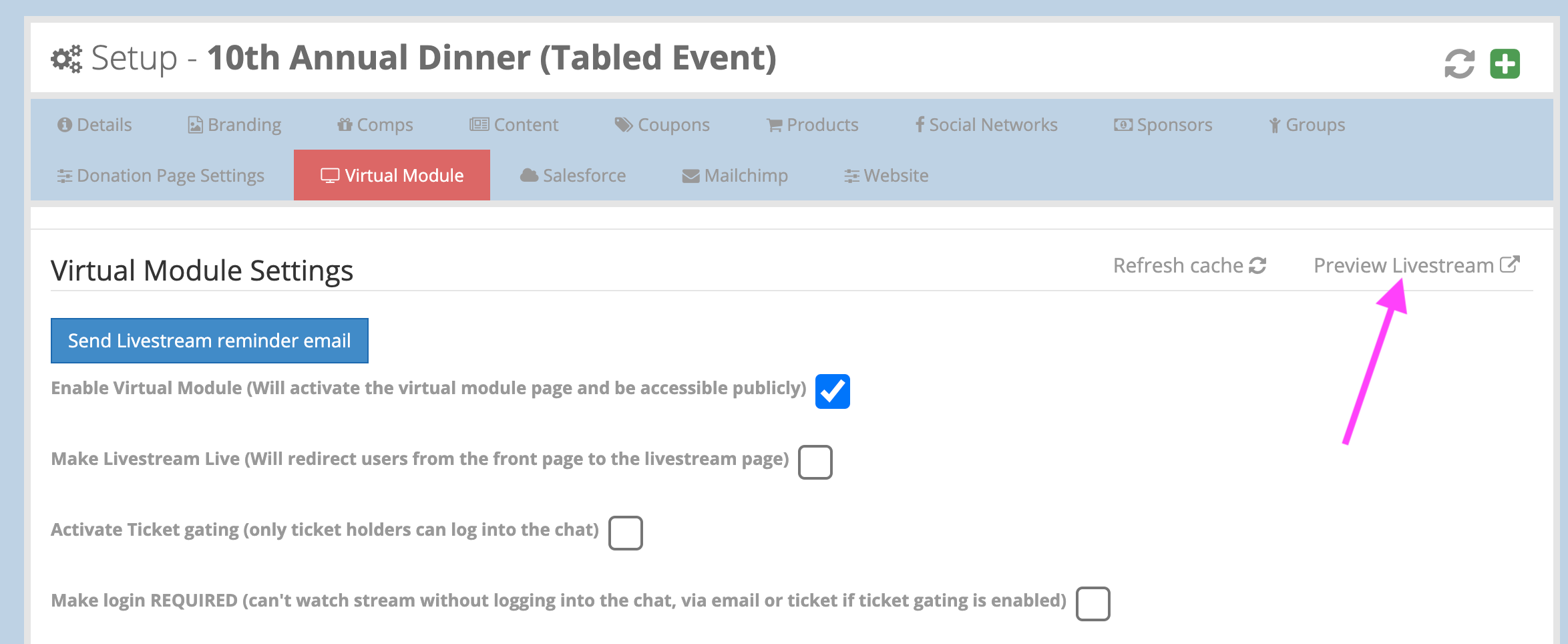This screenshot has height=644, width=1568.
Task: Click the Refresh cache sync icon
Action: pyautogui.click(x=1257, y=266)
